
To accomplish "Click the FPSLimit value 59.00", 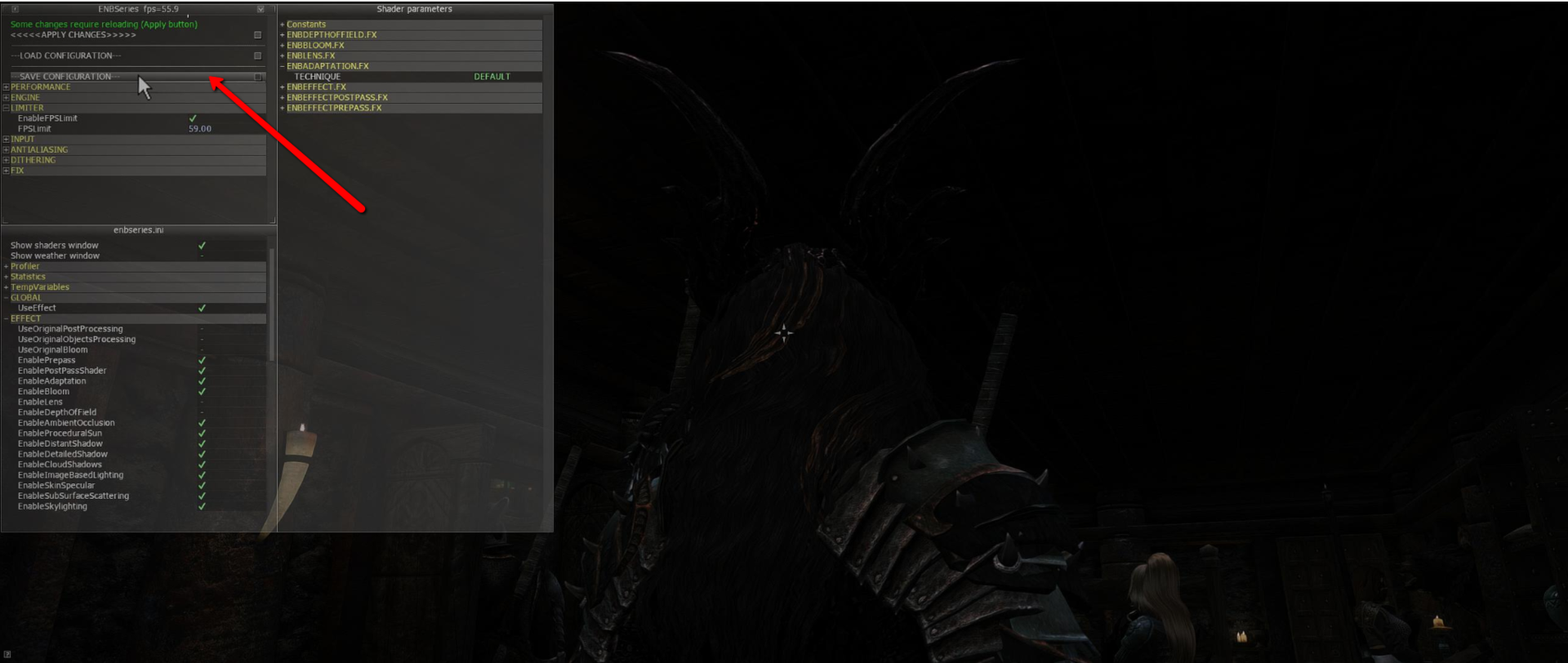I will point(200,129).
